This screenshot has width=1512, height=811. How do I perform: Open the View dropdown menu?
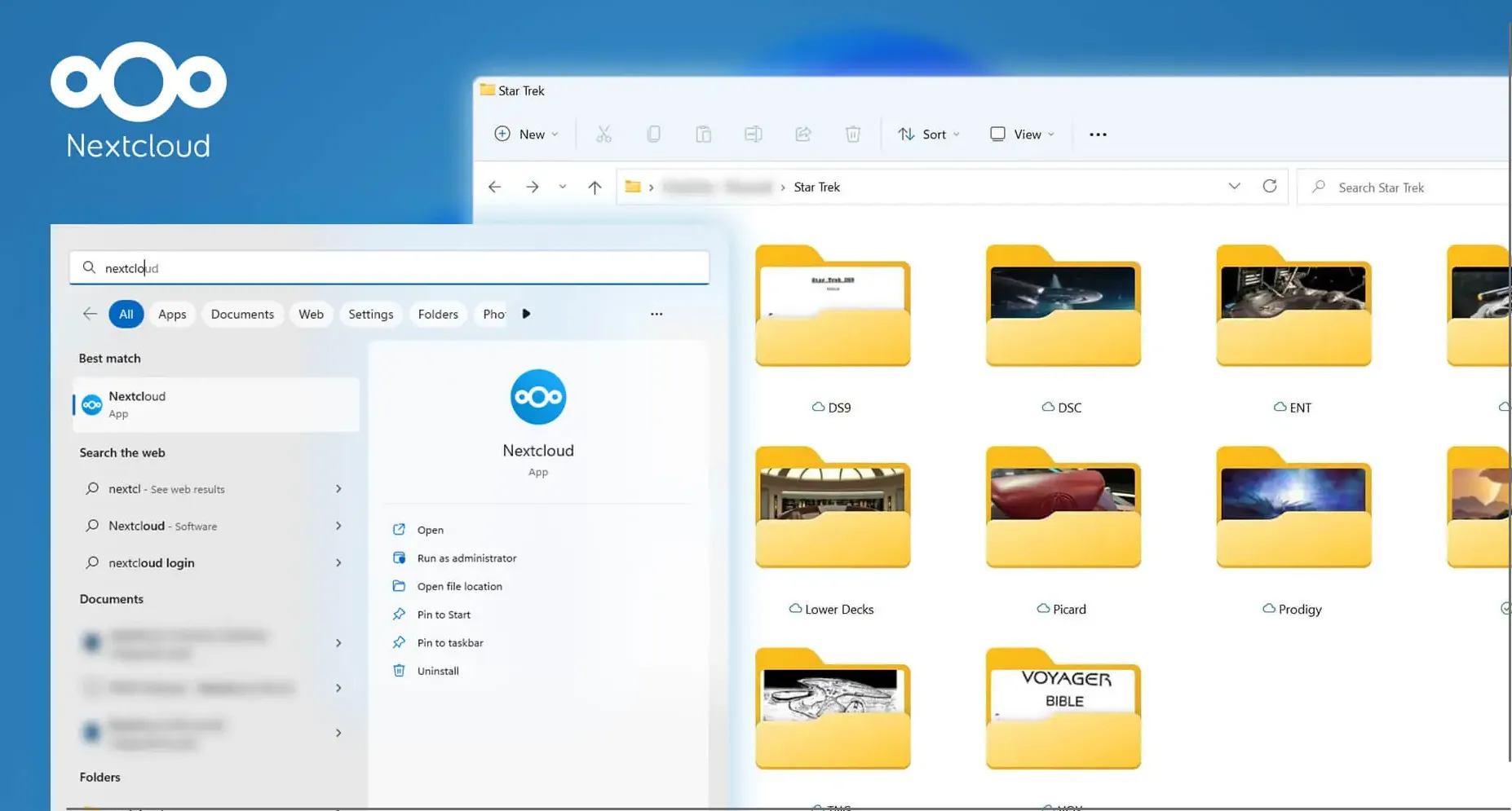click(1023, 134)
